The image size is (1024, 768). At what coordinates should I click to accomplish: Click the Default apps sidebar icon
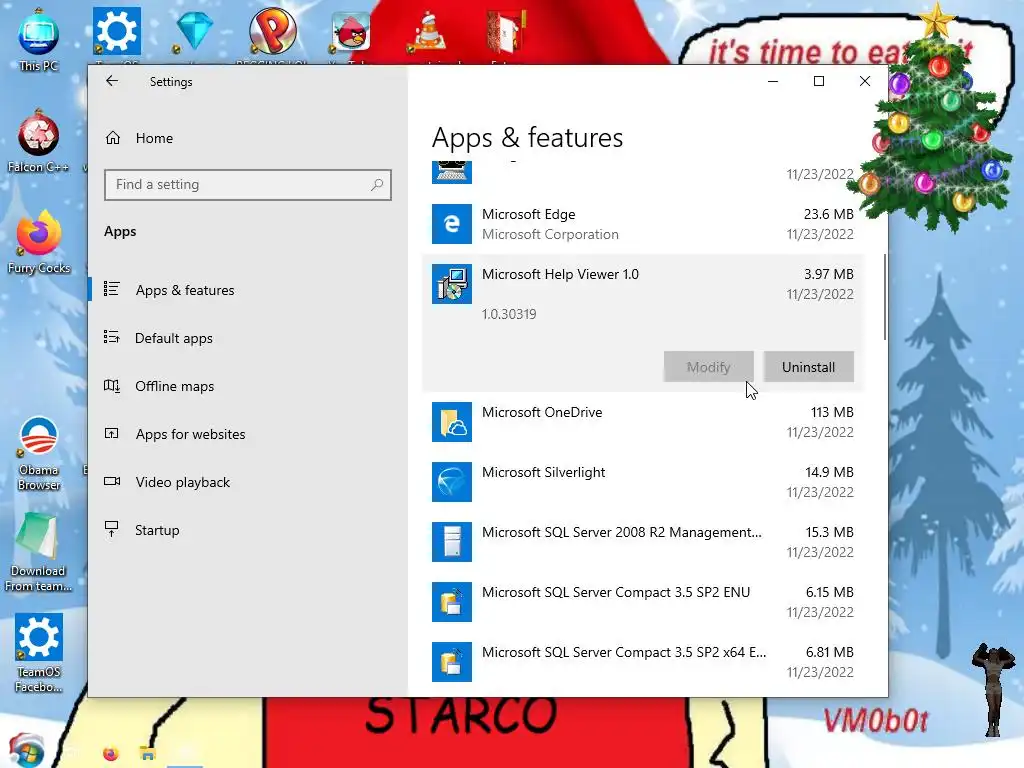[112, 337]
